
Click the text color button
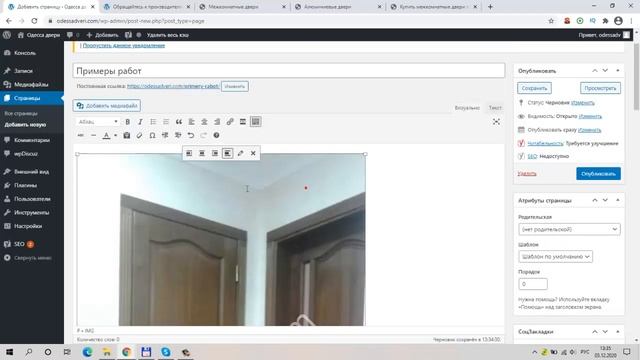[x=106, y=135]
